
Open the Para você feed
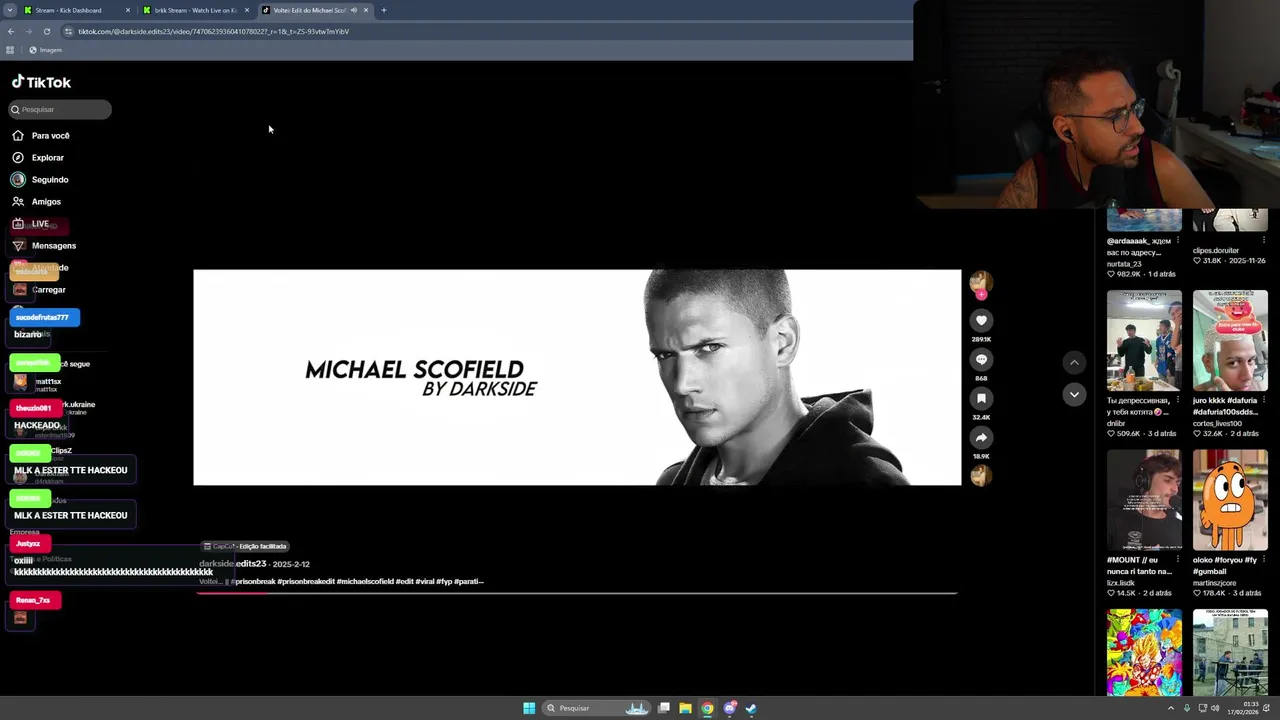pos(50,135)
